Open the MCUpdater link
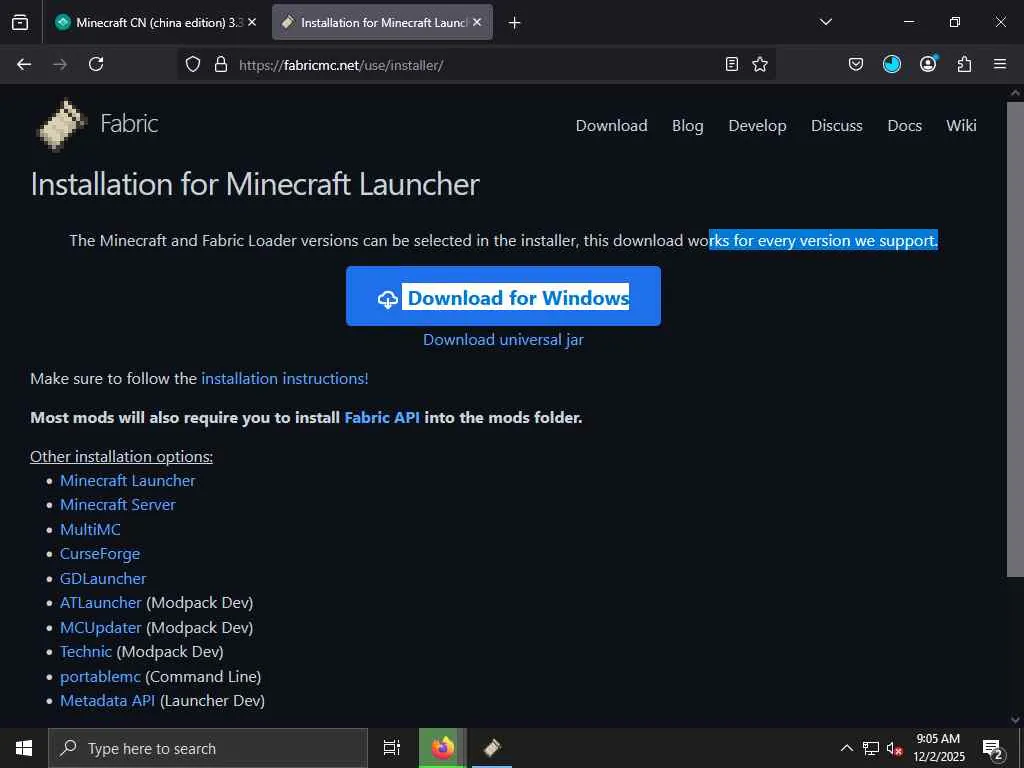The image size is (1024, 768). [101, 628]
